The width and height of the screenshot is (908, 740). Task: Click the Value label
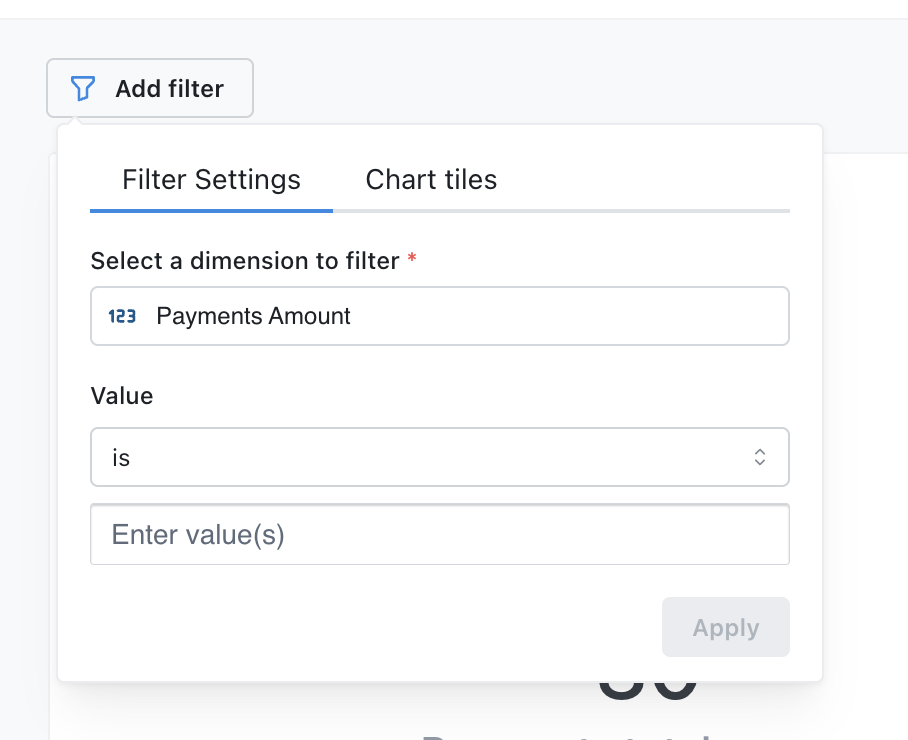pos(122,396)
